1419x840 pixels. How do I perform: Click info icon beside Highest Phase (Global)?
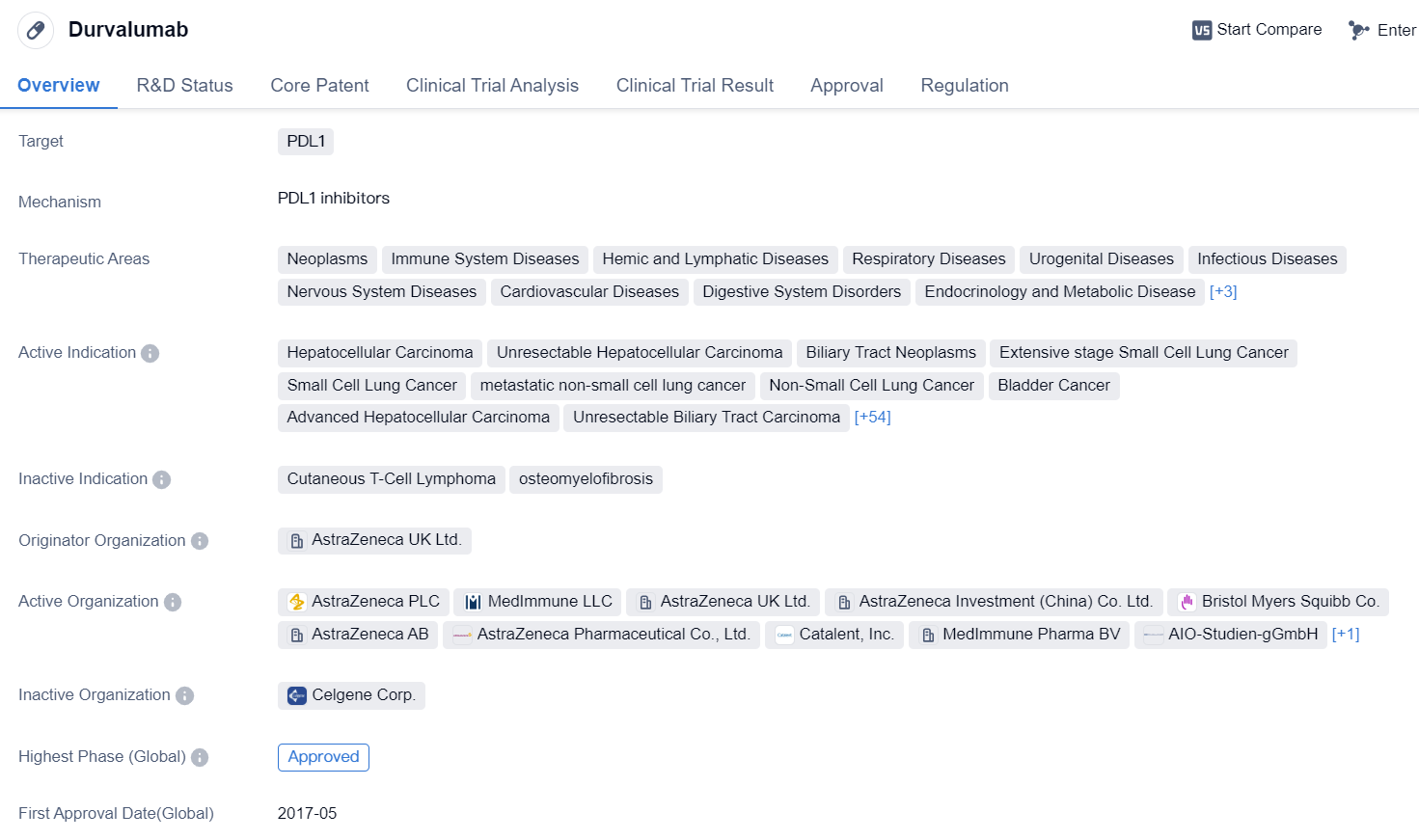coord(200,757)
